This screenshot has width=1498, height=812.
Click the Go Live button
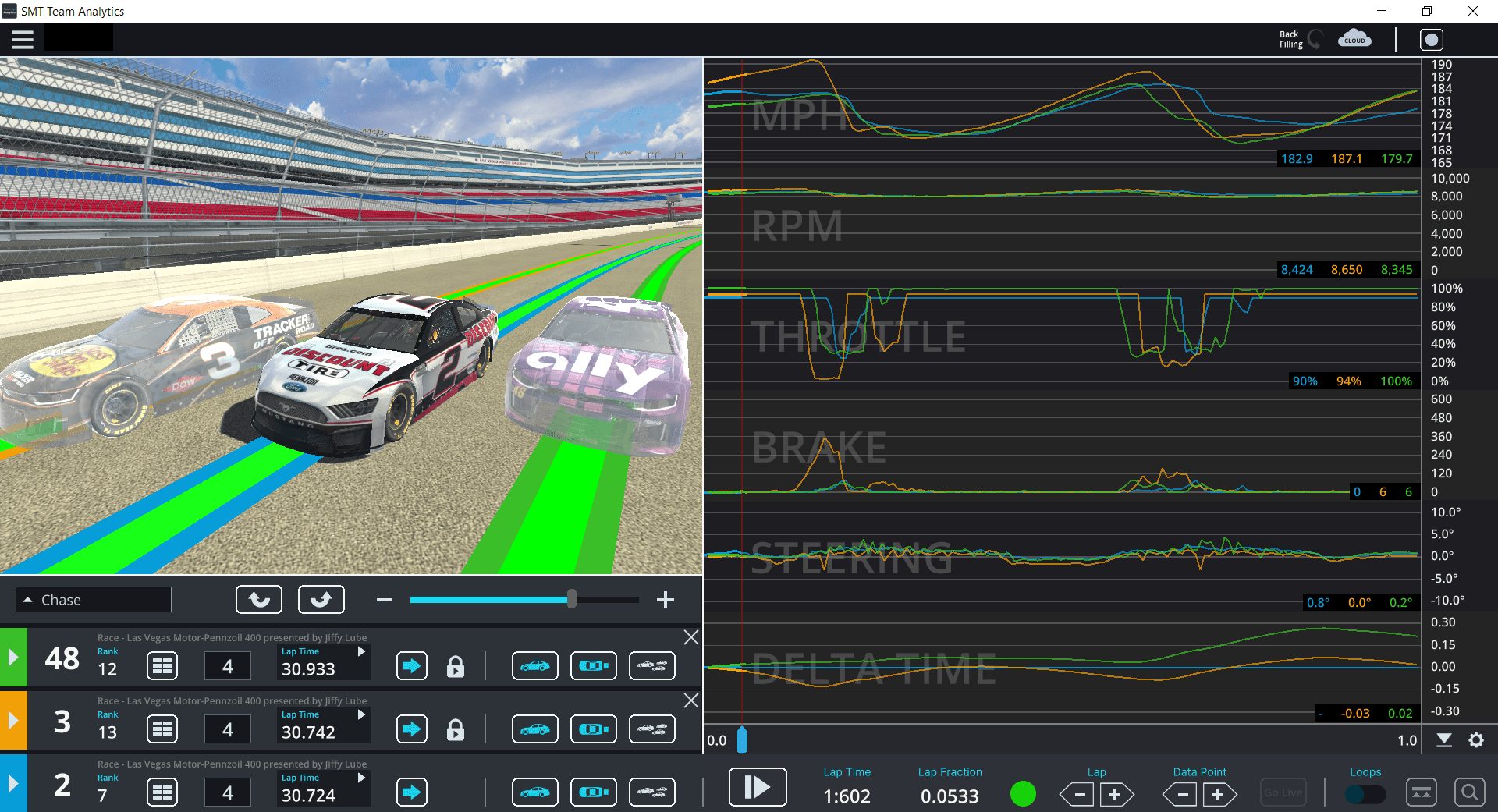coord(1283,792)
